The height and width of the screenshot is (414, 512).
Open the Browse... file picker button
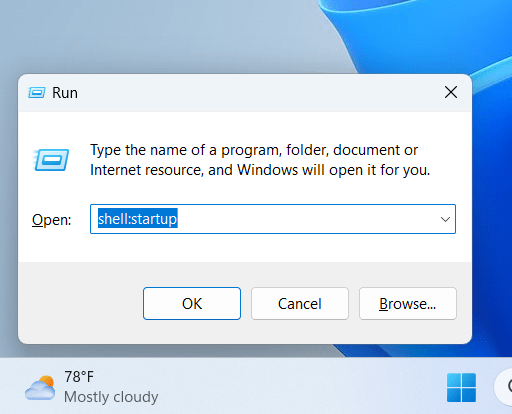click(x=408, y=304)
